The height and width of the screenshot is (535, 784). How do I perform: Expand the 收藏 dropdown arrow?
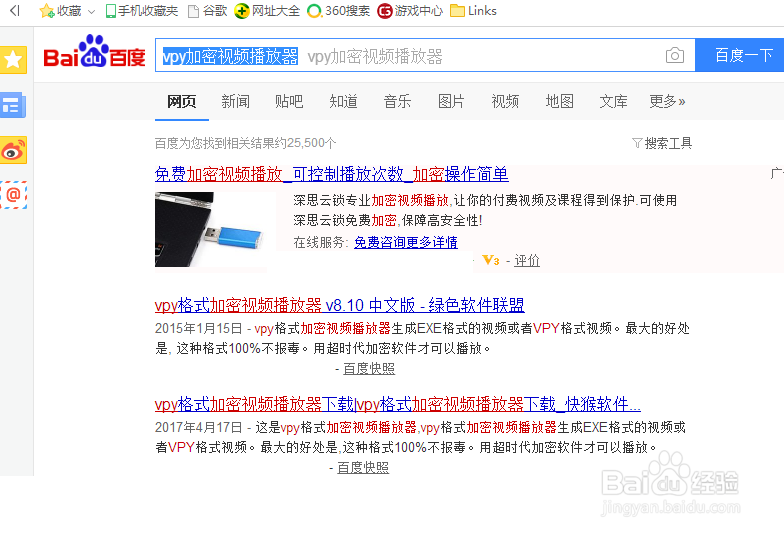click(x=91, y=12)
